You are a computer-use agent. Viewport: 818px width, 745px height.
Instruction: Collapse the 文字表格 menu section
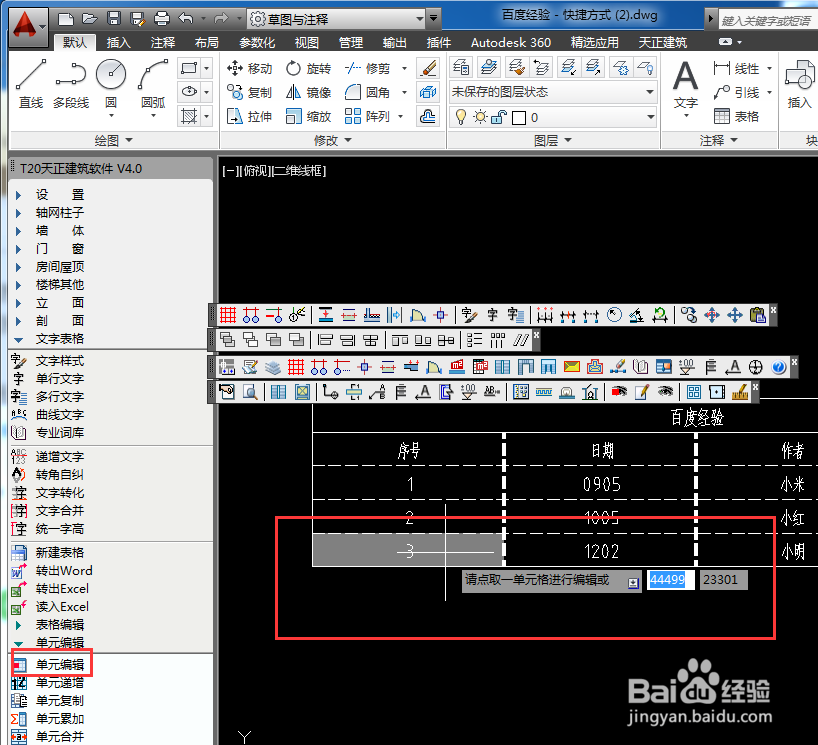(19, 340)
